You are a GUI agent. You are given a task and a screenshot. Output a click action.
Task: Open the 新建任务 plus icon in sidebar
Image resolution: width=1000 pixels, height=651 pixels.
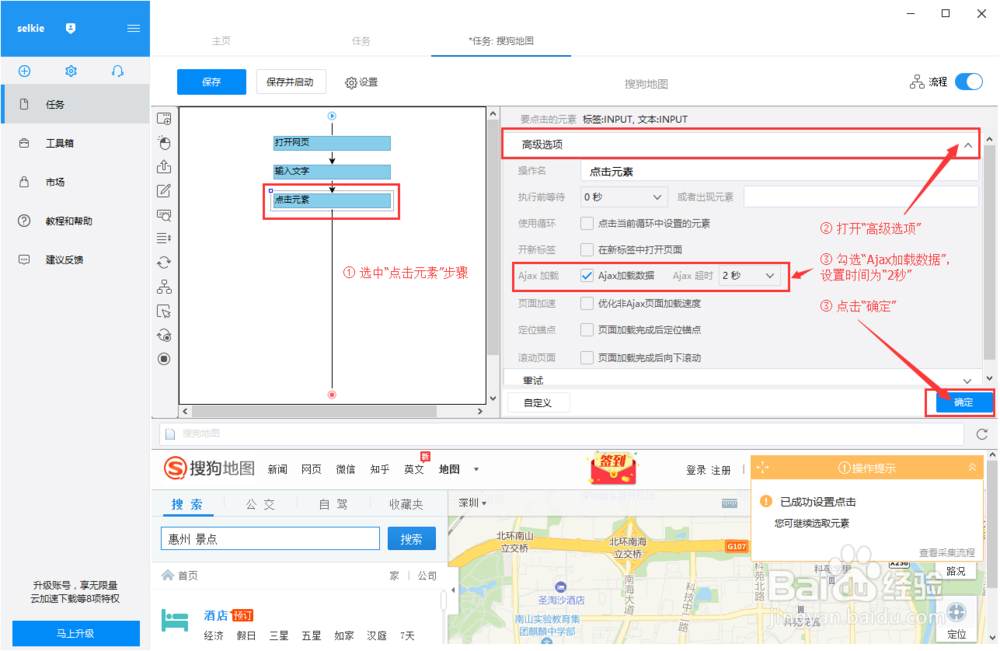(x=24, y=71)
